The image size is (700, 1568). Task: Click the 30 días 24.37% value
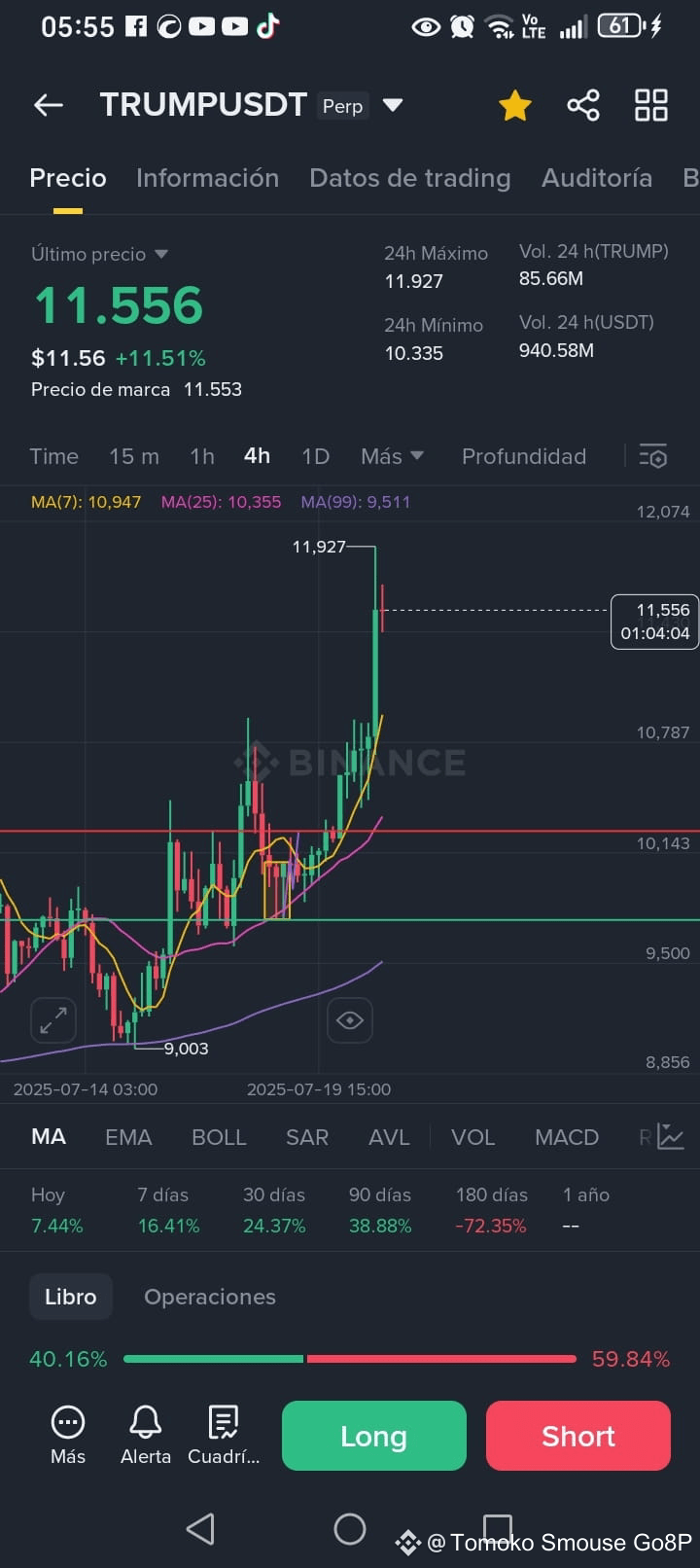274,1226
